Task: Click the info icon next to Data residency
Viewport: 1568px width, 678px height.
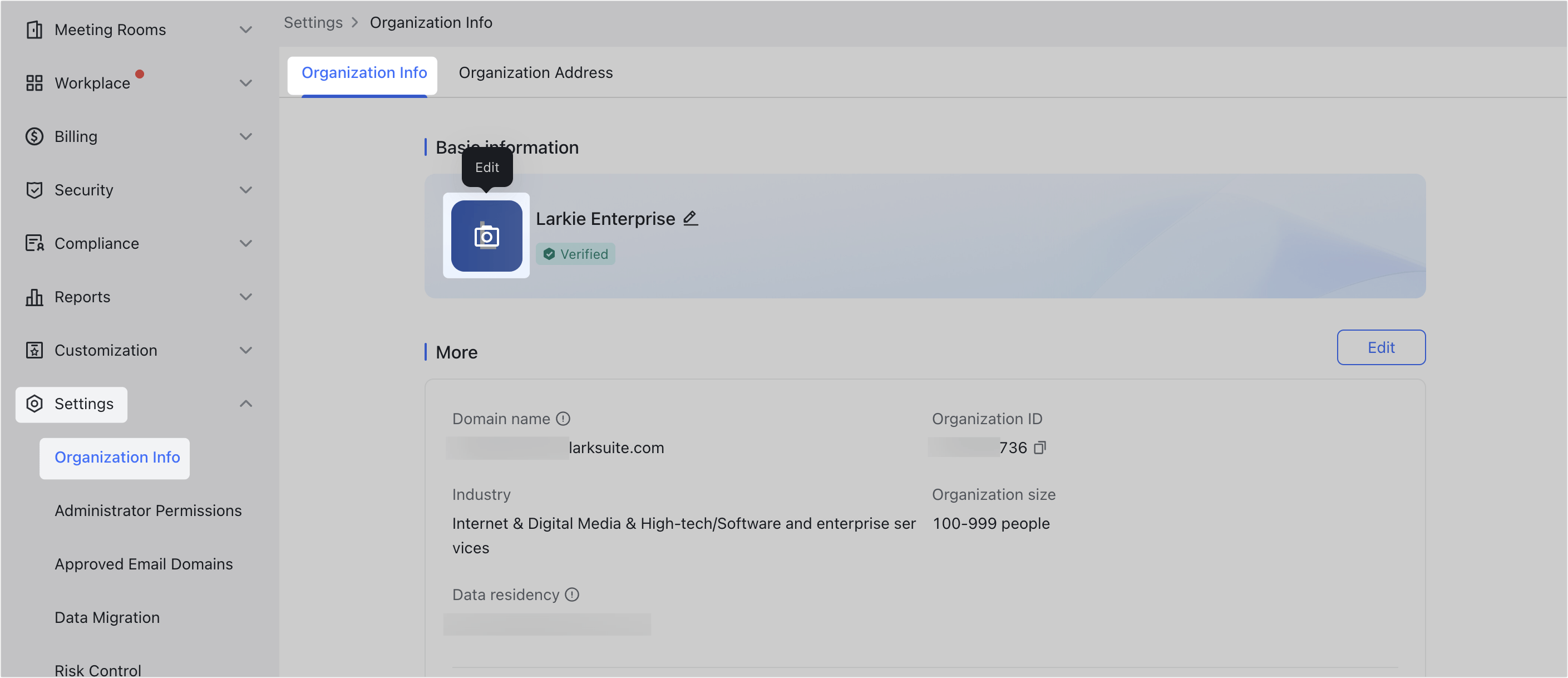Action: 571,595
